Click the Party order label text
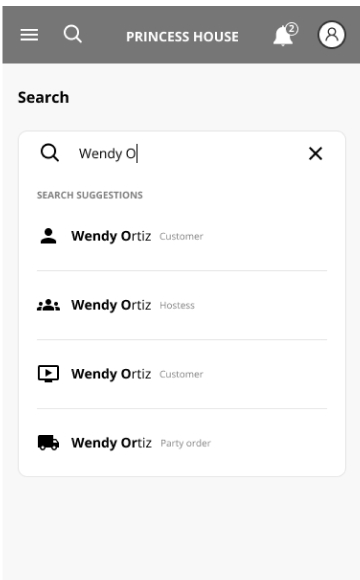The width and height of the screenshot is (360, 580). point(185,443)
